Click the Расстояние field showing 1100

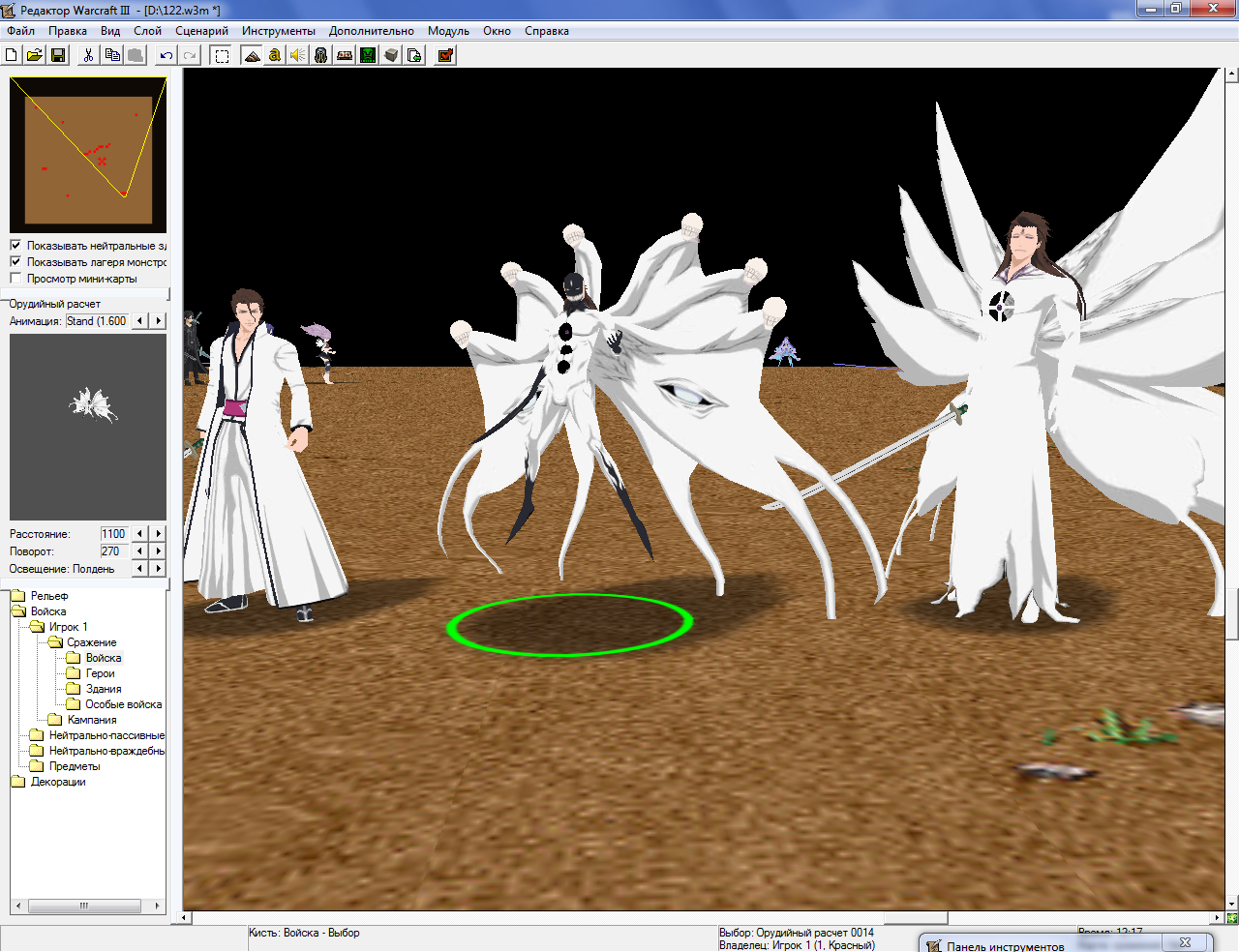pos(114,534)
